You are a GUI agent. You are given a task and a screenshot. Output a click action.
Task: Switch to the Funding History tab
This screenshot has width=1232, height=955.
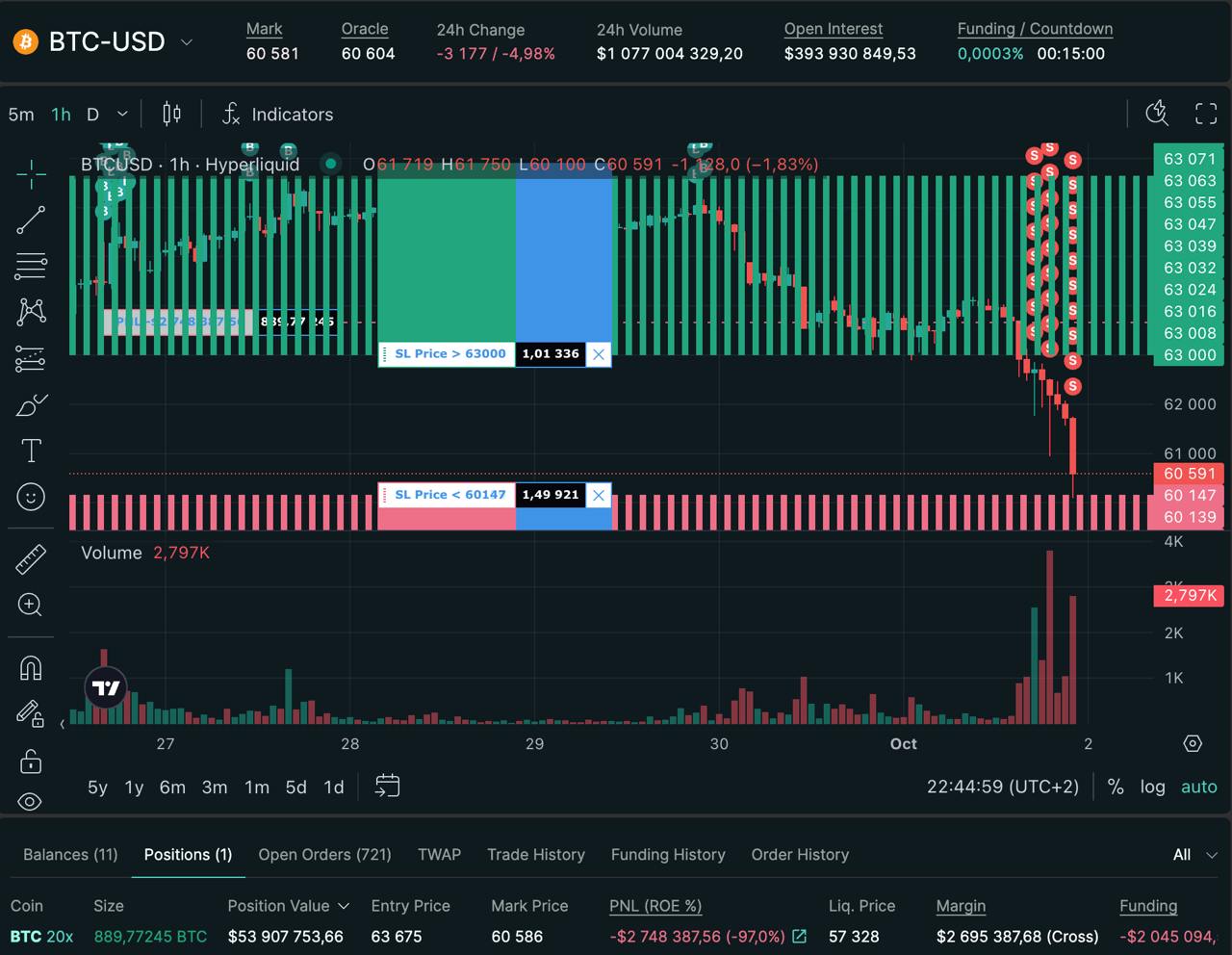pyautogui.click(x=668, y=855)
